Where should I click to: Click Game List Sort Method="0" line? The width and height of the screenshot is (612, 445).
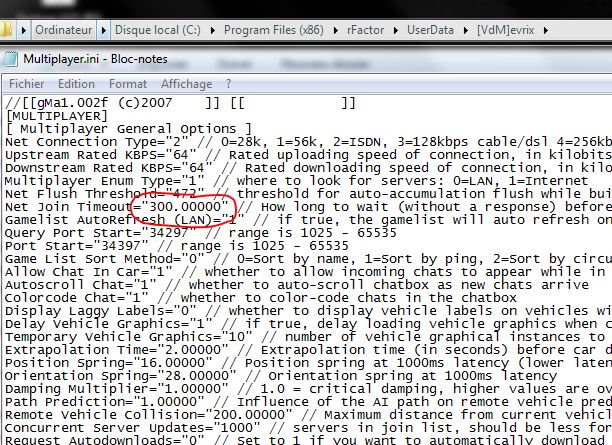(308, 259)
